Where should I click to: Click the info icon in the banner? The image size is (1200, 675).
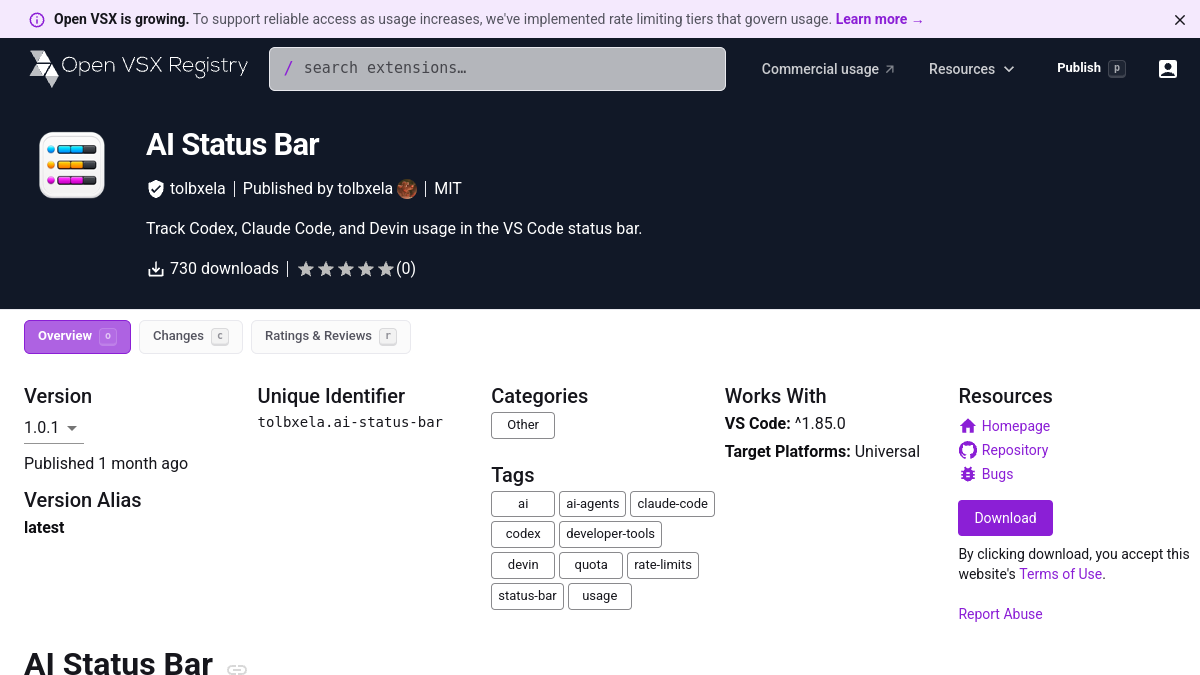click(37, 19)
